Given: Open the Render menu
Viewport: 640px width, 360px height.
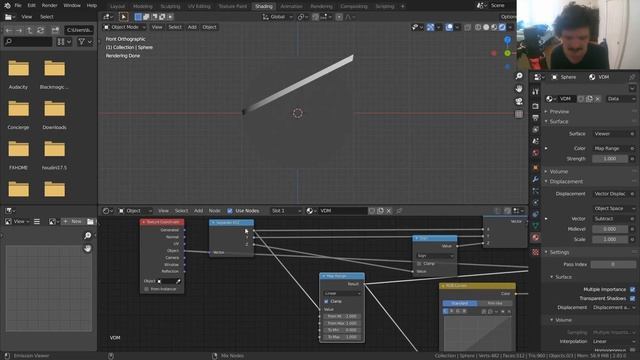Looking at the screenshot, I should pyautogui.click(x=49, y=5).
